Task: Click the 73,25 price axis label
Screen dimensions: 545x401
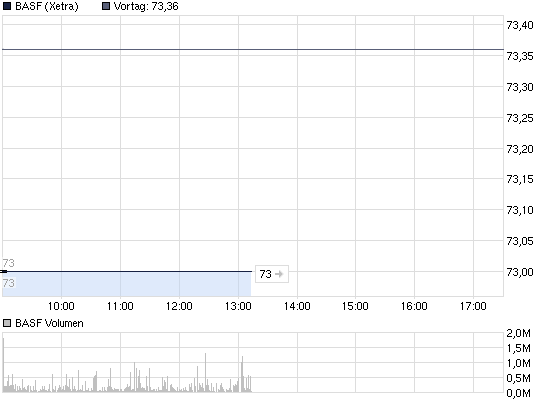Action: click(x=520, y=118)
